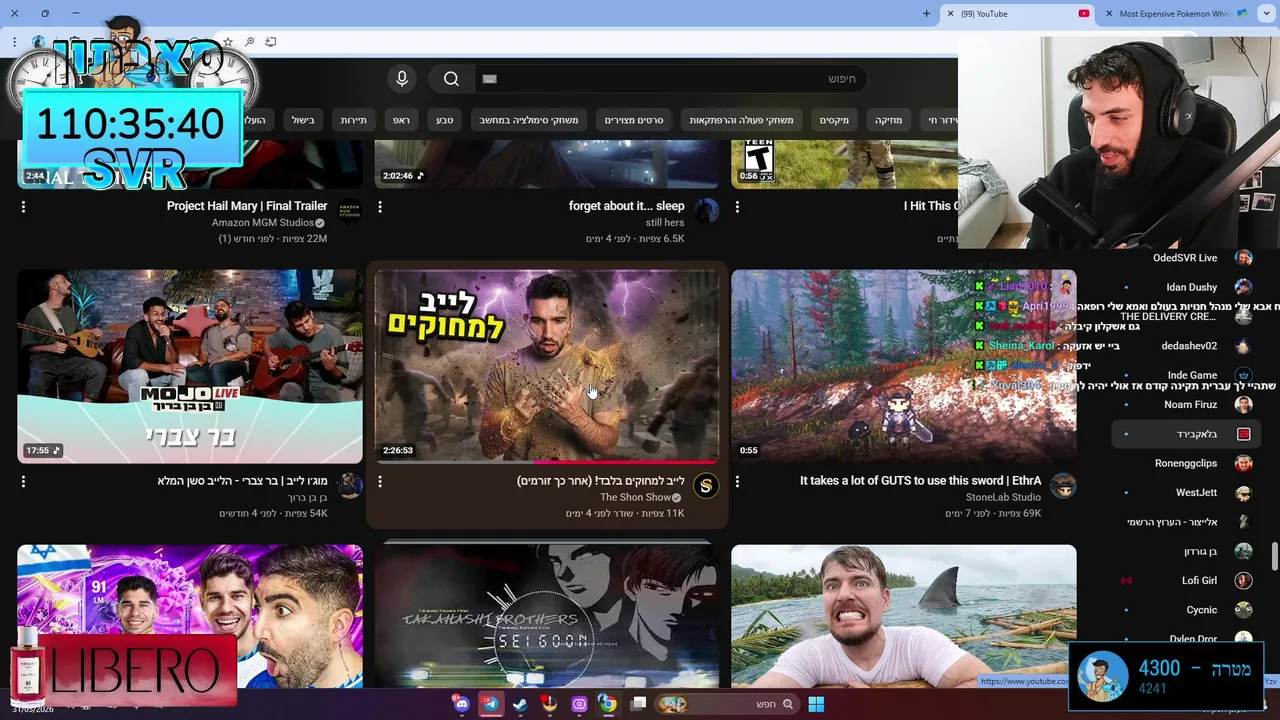Screen dimensions: 1280x720
Task: Click the subscriptions sidebar scrollbar
Action: coord(1274,557)
